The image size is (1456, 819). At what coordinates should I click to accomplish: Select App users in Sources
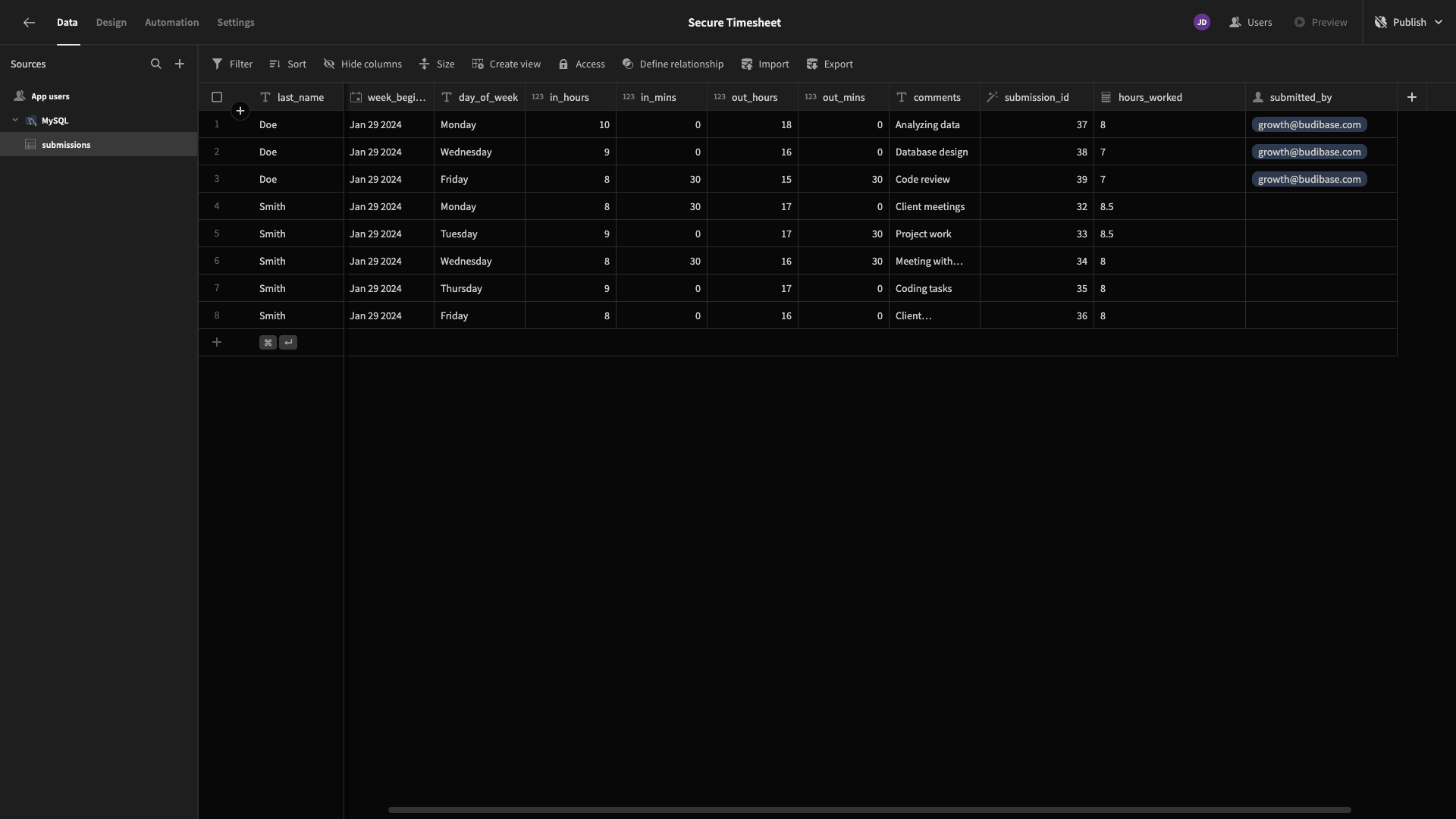coord(99,96)
